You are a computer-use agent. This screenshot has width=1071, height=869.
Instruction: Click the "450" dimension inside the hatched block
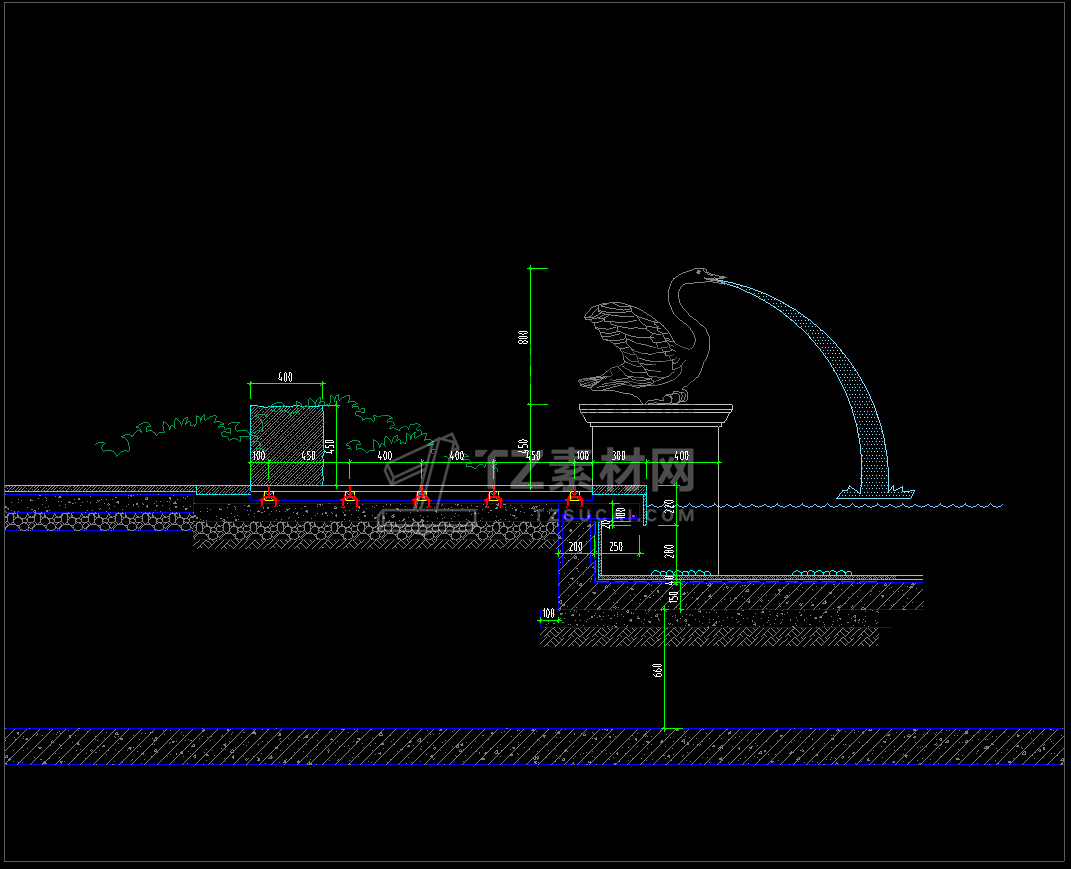[x=308, y=456]
